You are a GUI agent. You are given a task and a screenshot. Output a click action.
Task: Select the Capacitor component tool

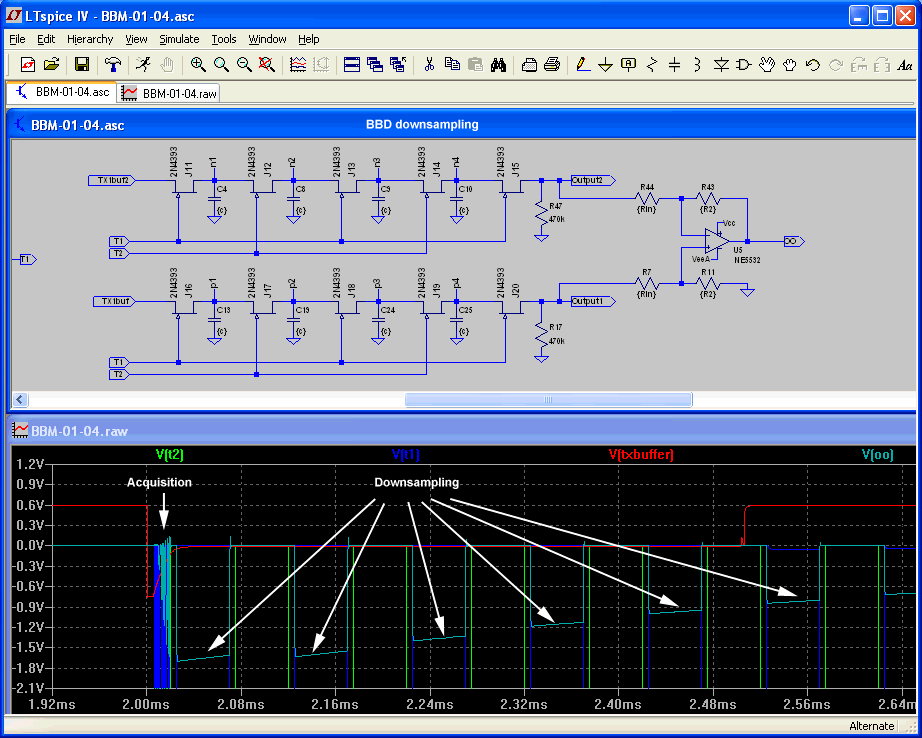tap(674, 65)
